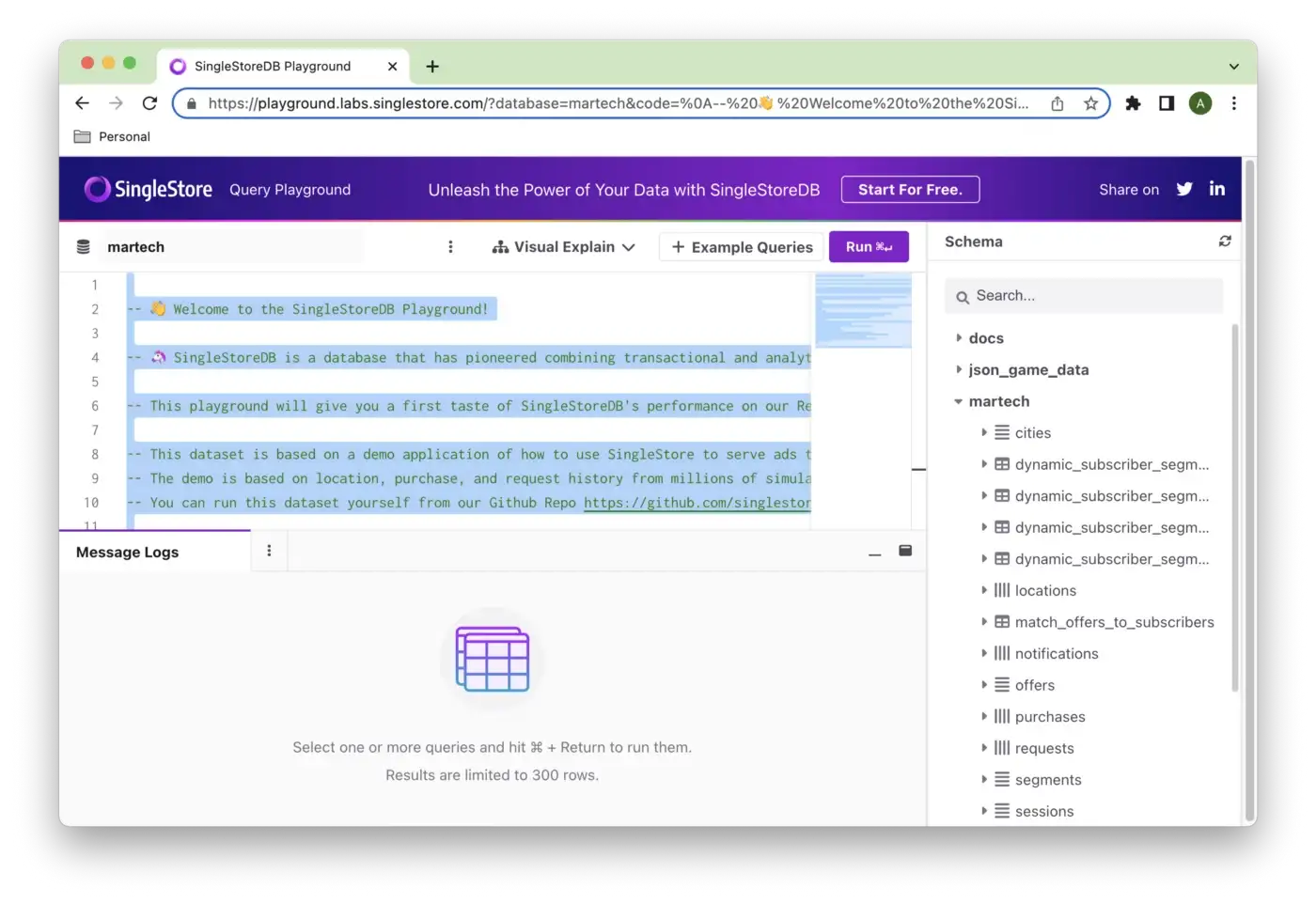The image size is (1316, 904).
Task: Open the GitHub repo link in the code
Action: pyautogui.click(x=697, y=503)
